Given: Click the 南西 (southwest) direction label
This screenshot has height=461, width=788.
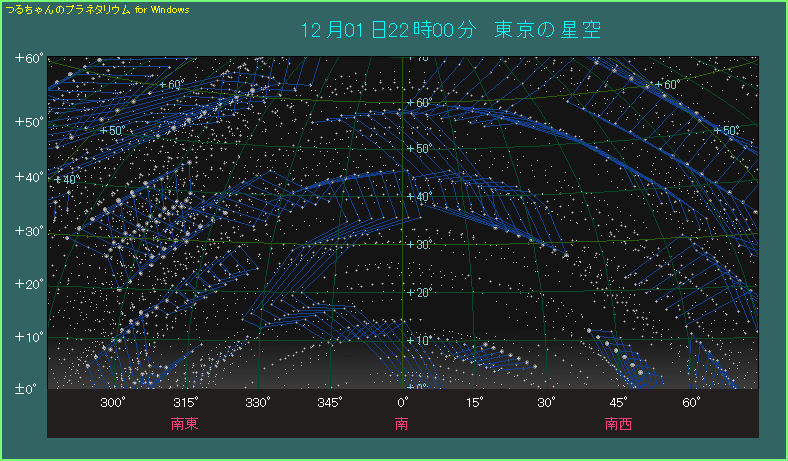Looking at the screenshot, I should [618, 423].
